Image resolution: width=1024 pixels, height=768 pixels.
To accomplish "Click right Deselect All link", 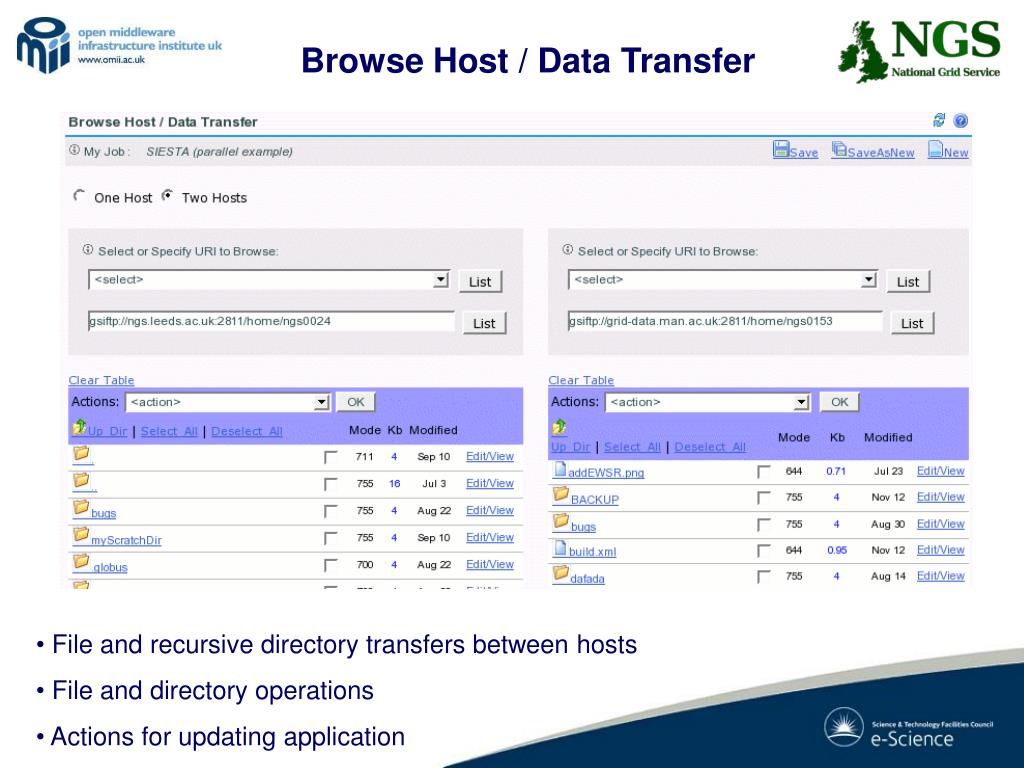I will [710, 447].
